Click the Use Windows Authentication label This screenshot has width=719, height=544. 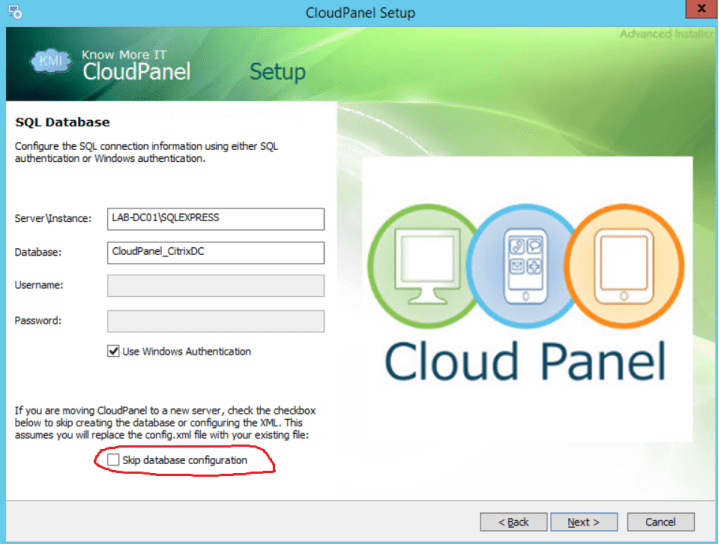187,352
